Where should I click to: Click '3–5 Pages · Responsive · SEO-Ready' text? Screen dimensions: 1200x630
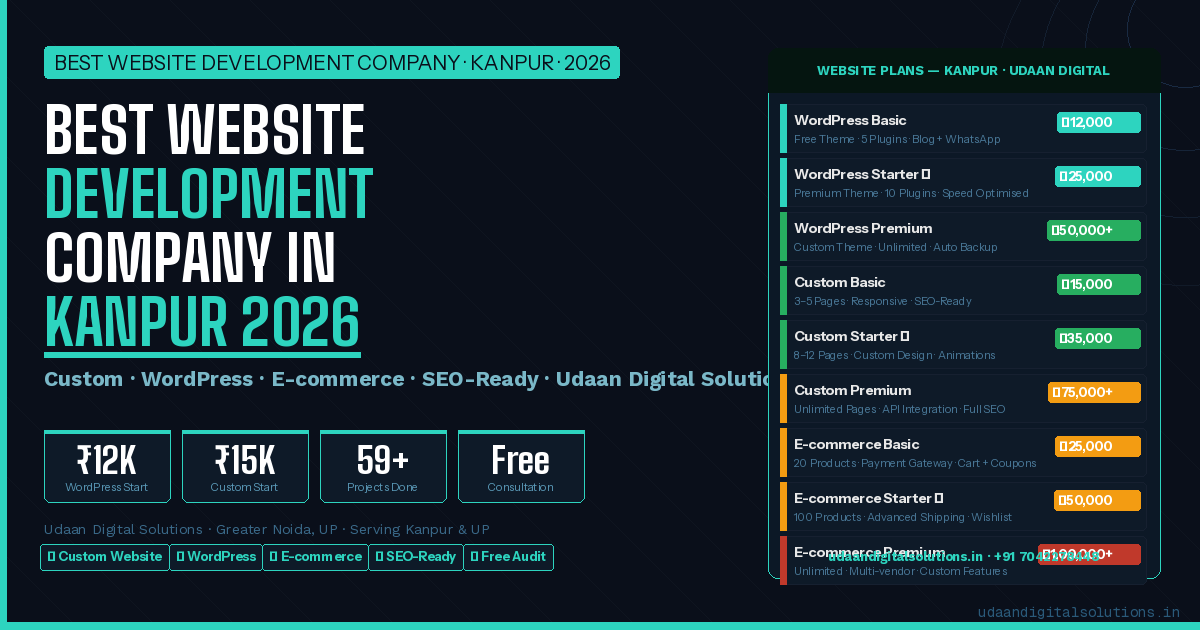(882, 302)
